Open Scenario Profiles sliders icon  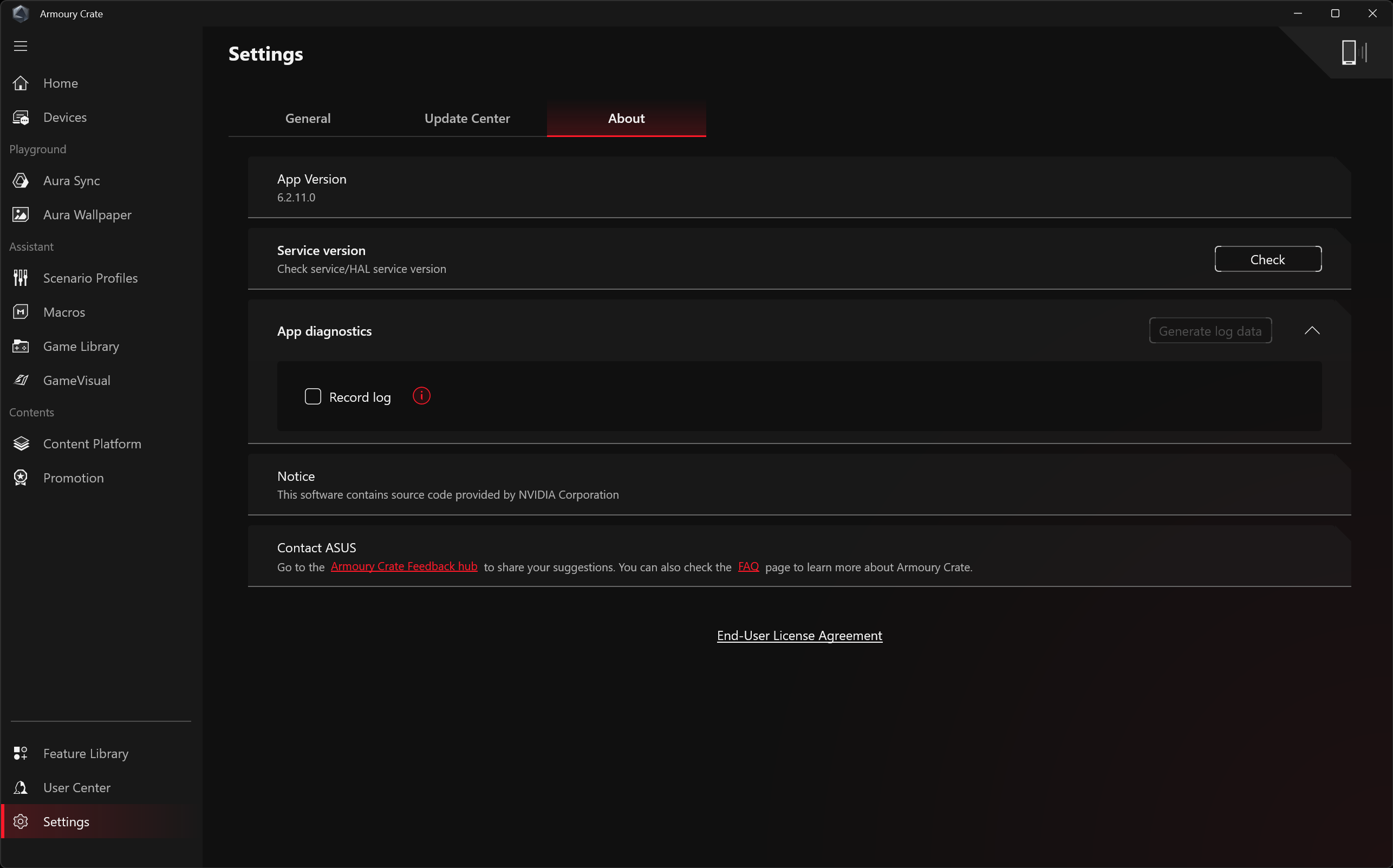pos(21,278)
